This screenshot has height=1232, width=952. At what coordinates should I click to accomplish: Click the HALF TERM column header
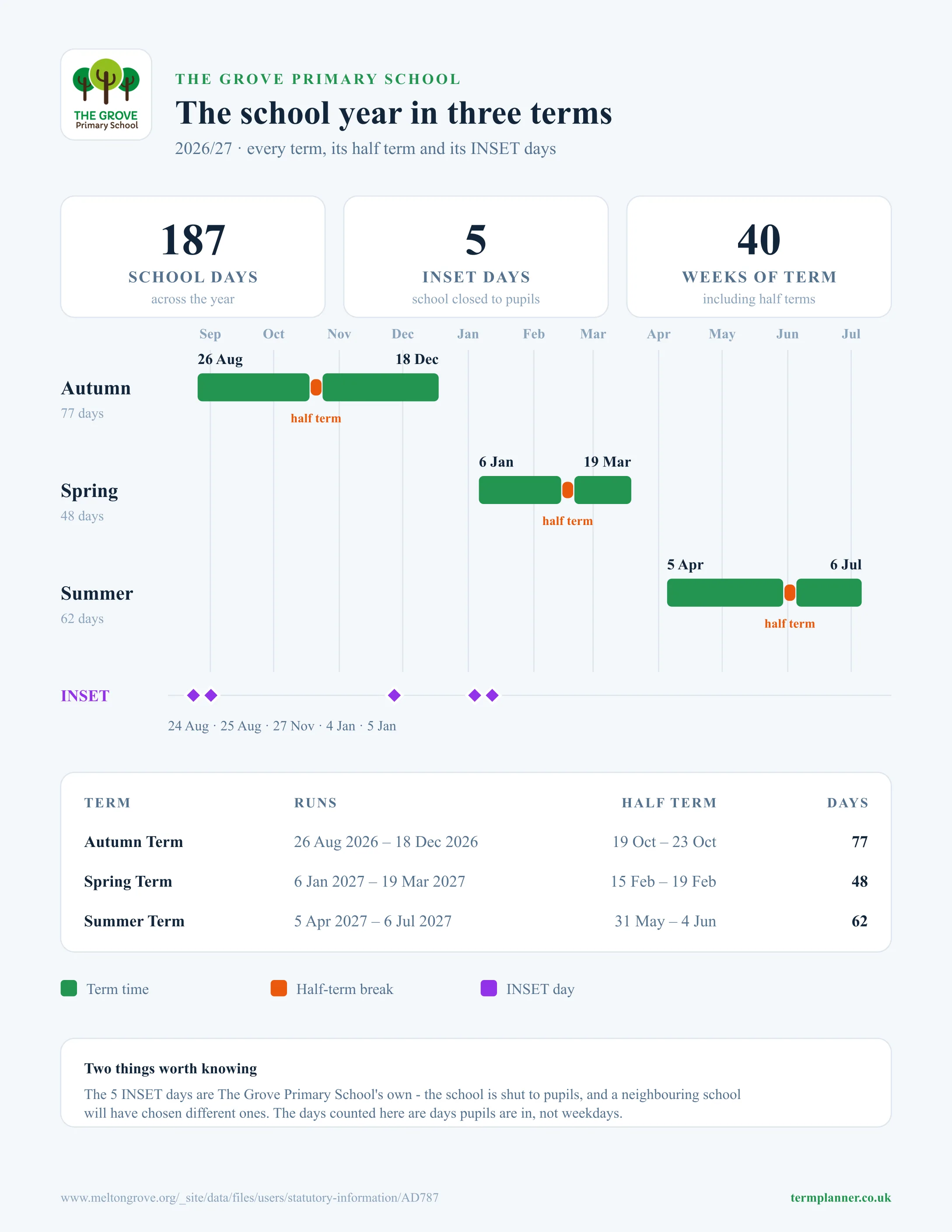tap(669, 803)
